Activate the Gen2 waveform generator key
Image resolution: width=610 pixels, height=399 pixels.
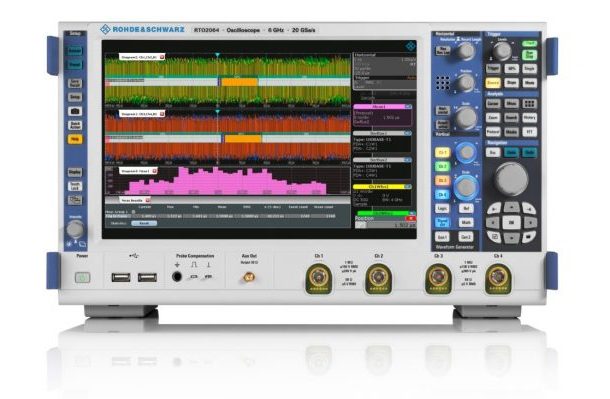[x=466, y=237]
